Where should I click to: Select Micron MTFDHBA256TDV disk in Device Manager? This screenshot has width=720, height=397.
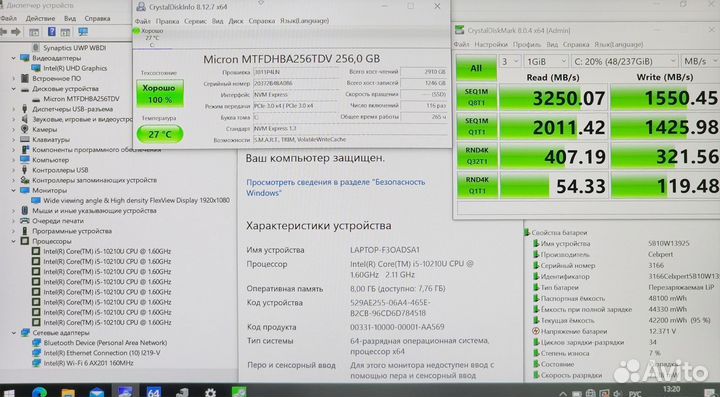pos(81,99)
